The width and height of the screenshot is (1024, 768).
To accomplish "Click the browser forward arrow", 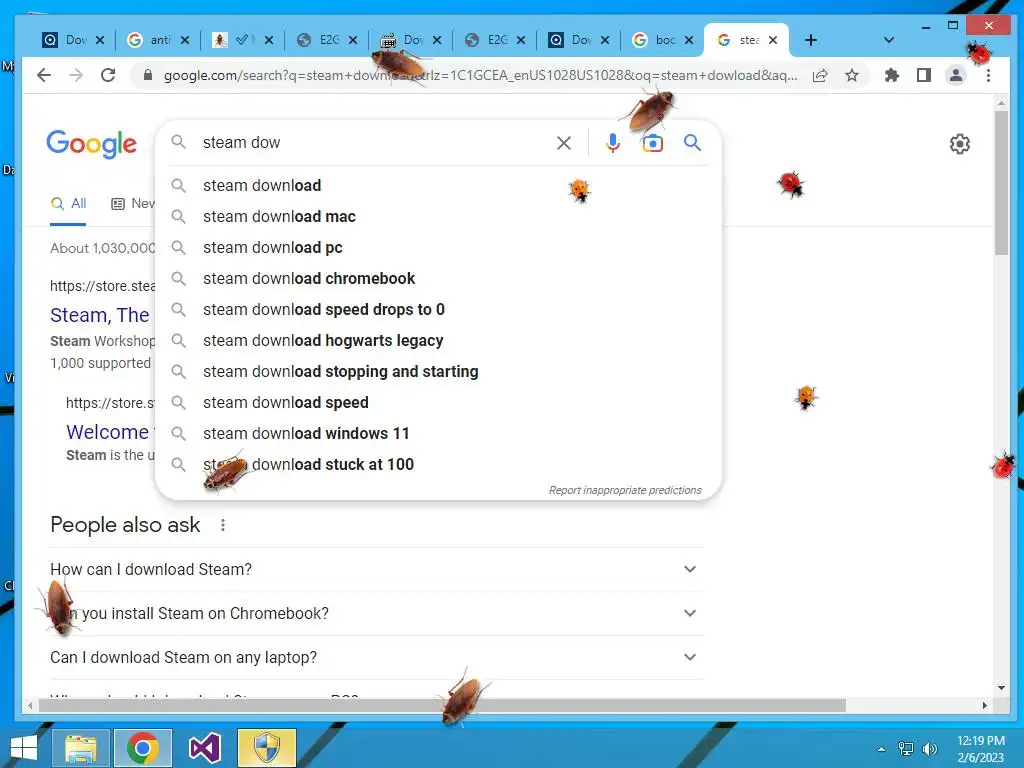I will 76,75.
